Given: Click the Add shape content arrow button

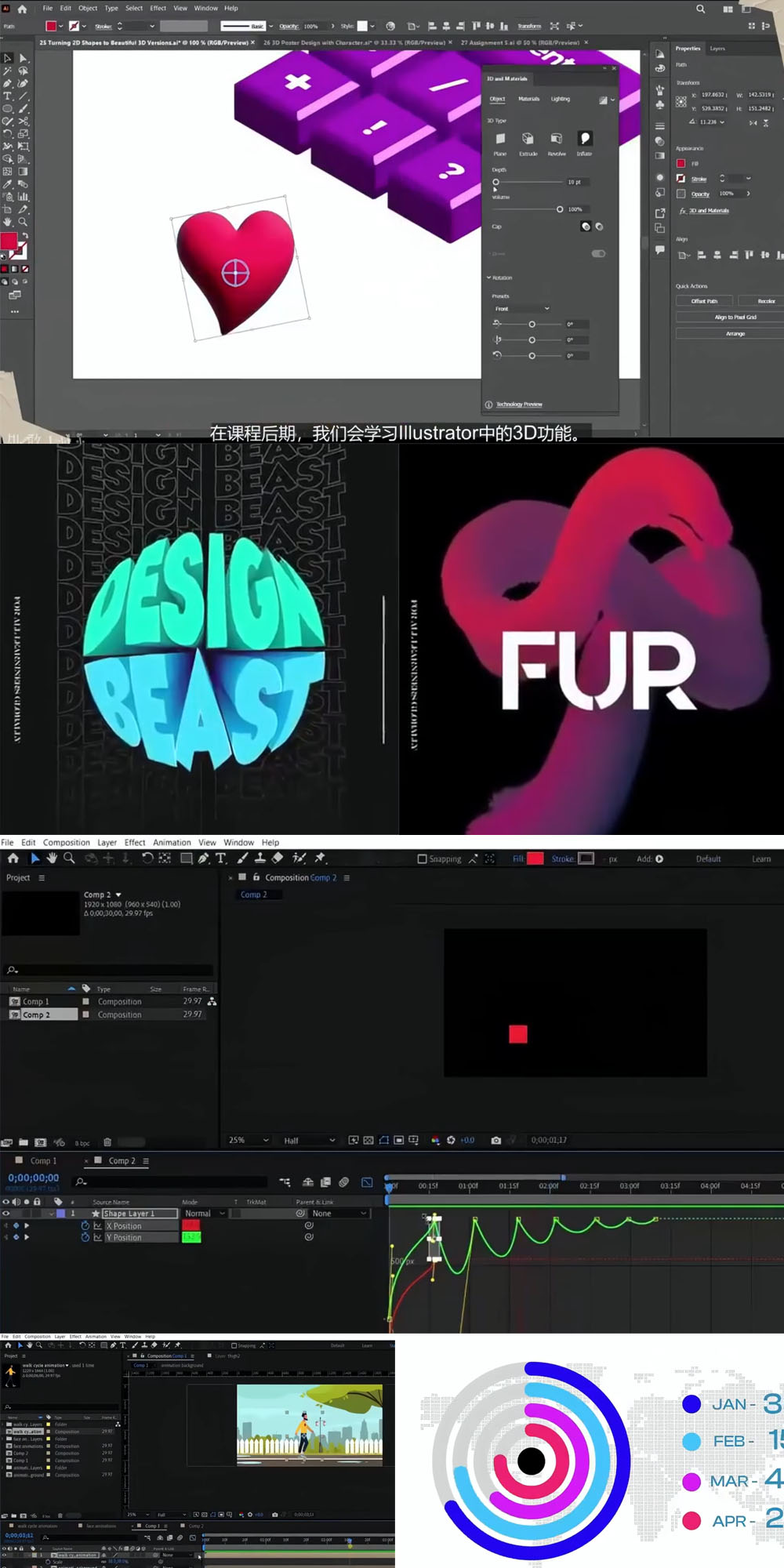Looking at the screenshot, I should pyautogui.click(x=659, y=859).
